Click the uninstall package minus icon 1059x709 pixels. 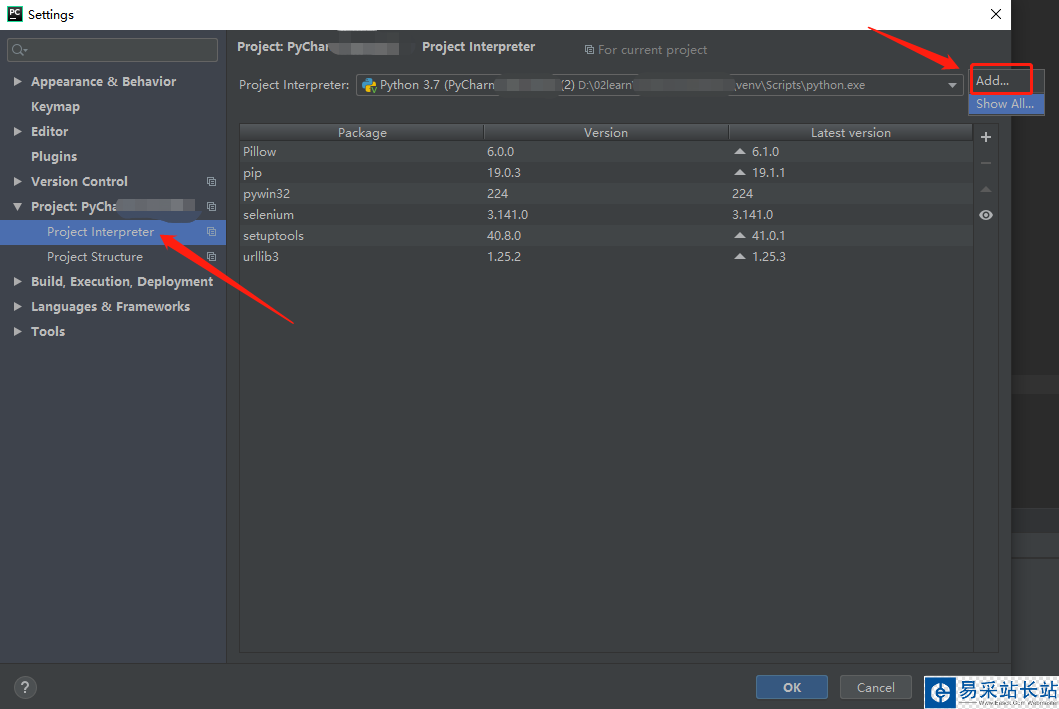coord(985,163)
